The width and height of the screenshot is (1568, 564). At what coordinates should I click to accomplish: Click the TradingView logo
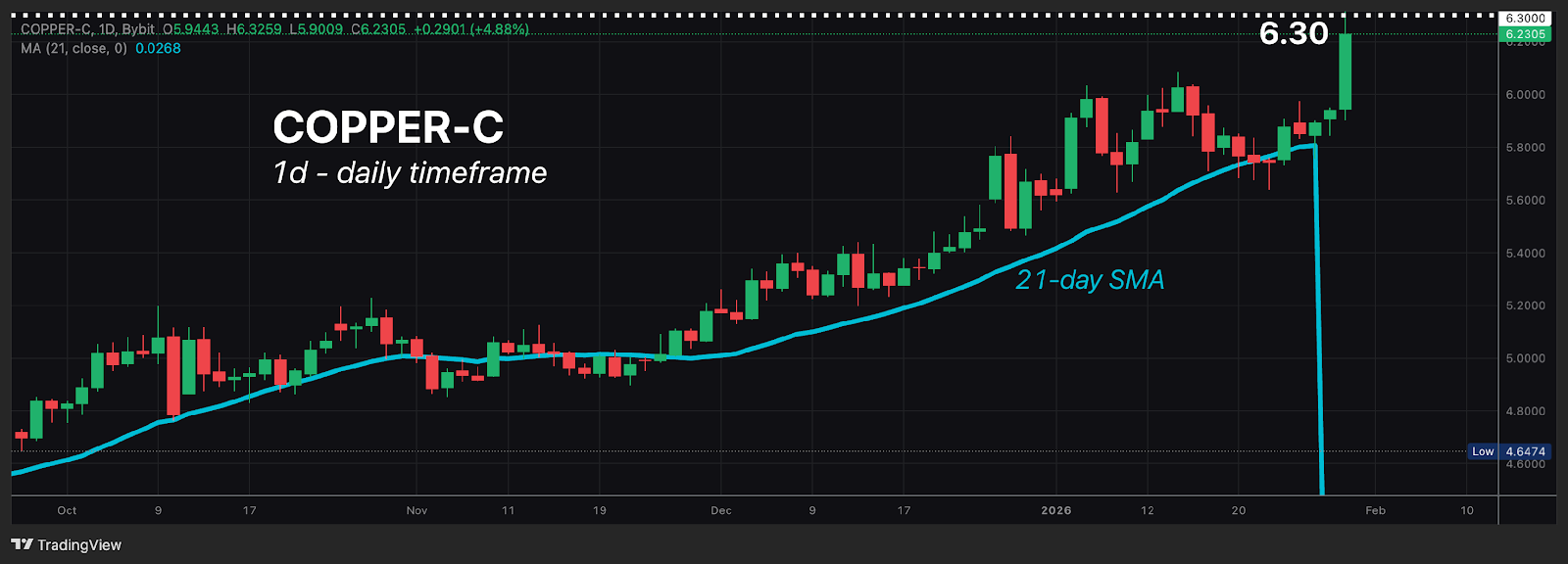coord(67,544)
